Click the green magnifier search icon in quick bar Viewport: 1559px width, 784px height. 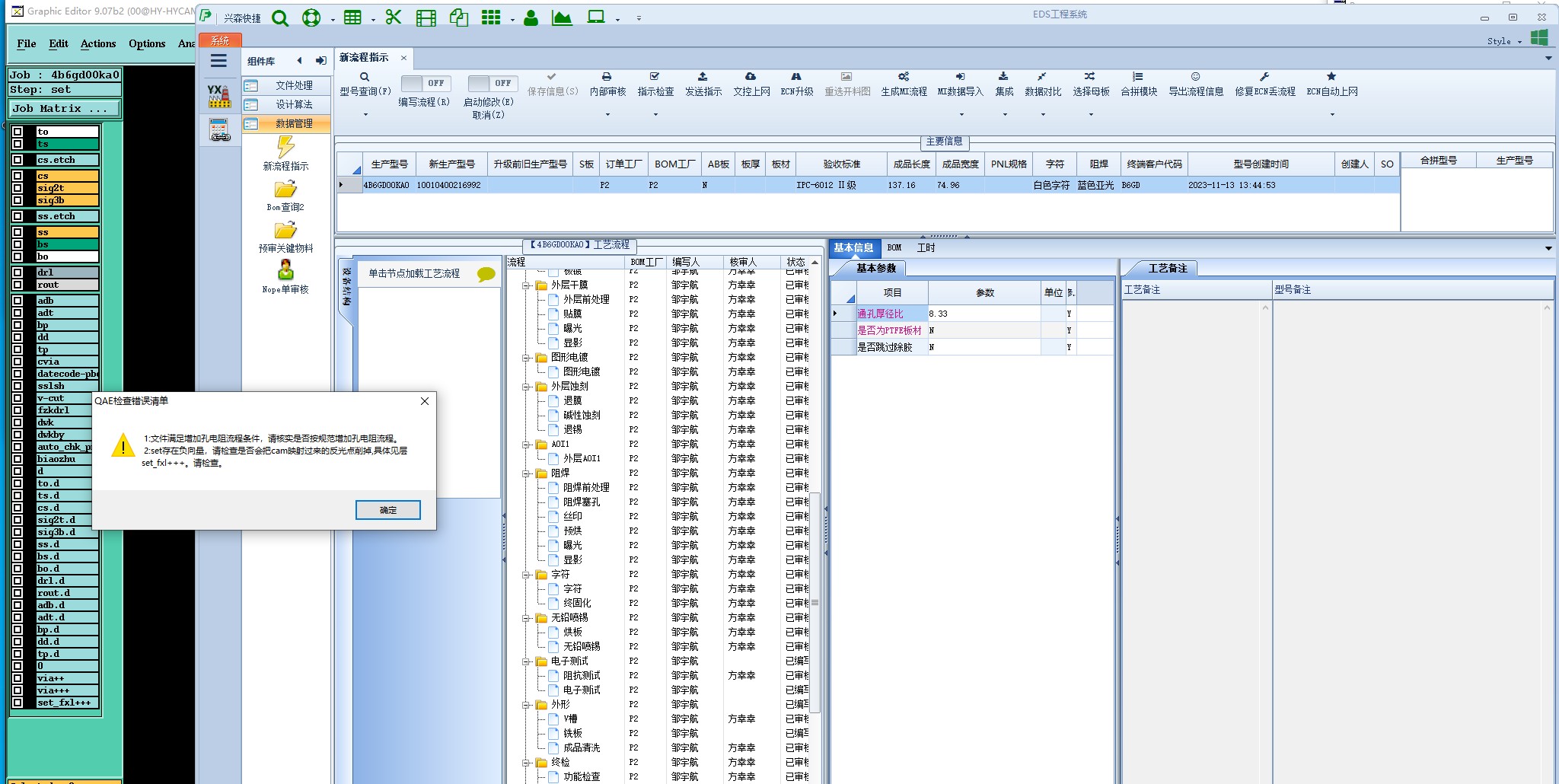click(280, 18)
